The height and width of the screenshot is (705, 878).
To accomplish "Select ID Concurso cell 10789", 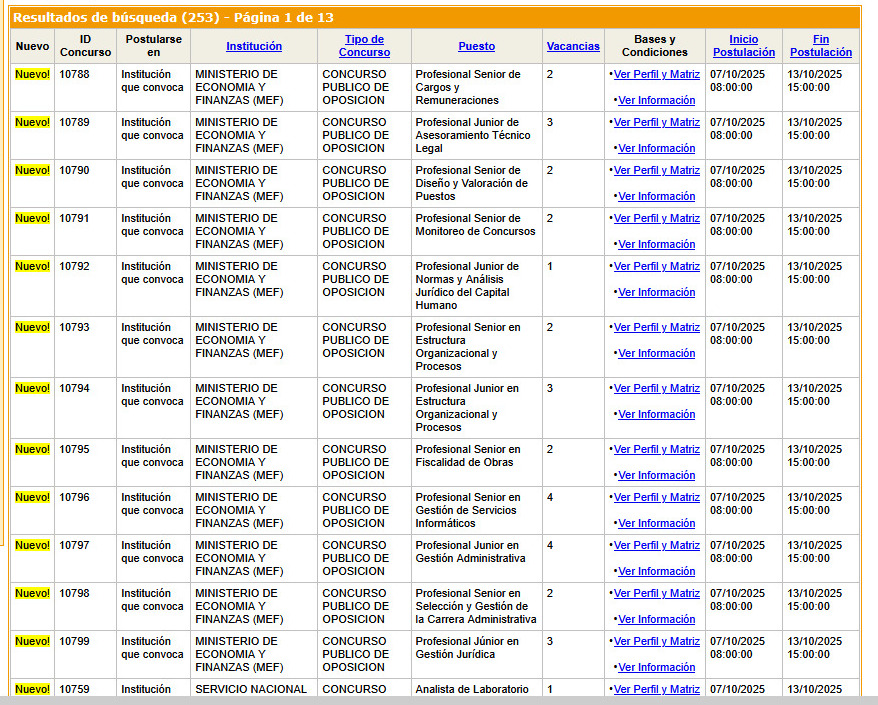I will click(x=74, y=122).
